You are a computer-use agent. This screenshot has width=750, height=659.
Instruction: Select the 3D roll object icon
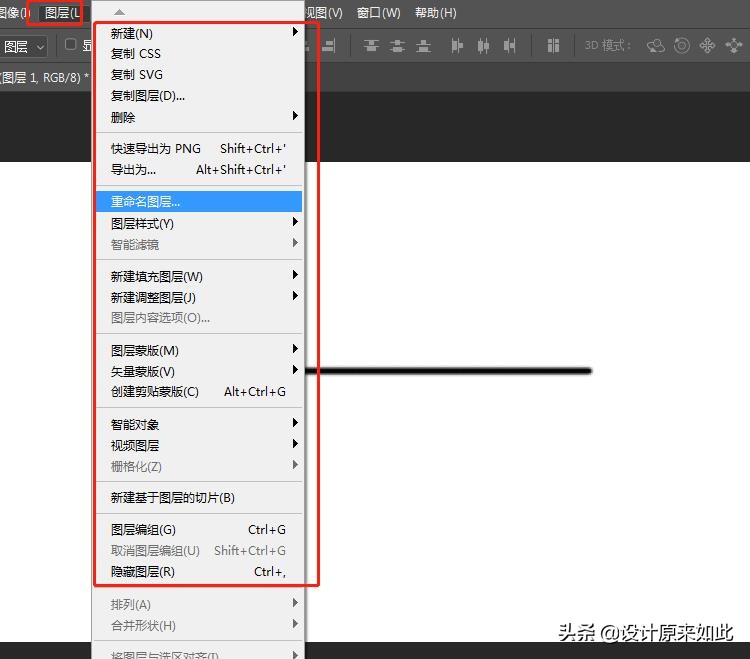click(x=682, y=46)
